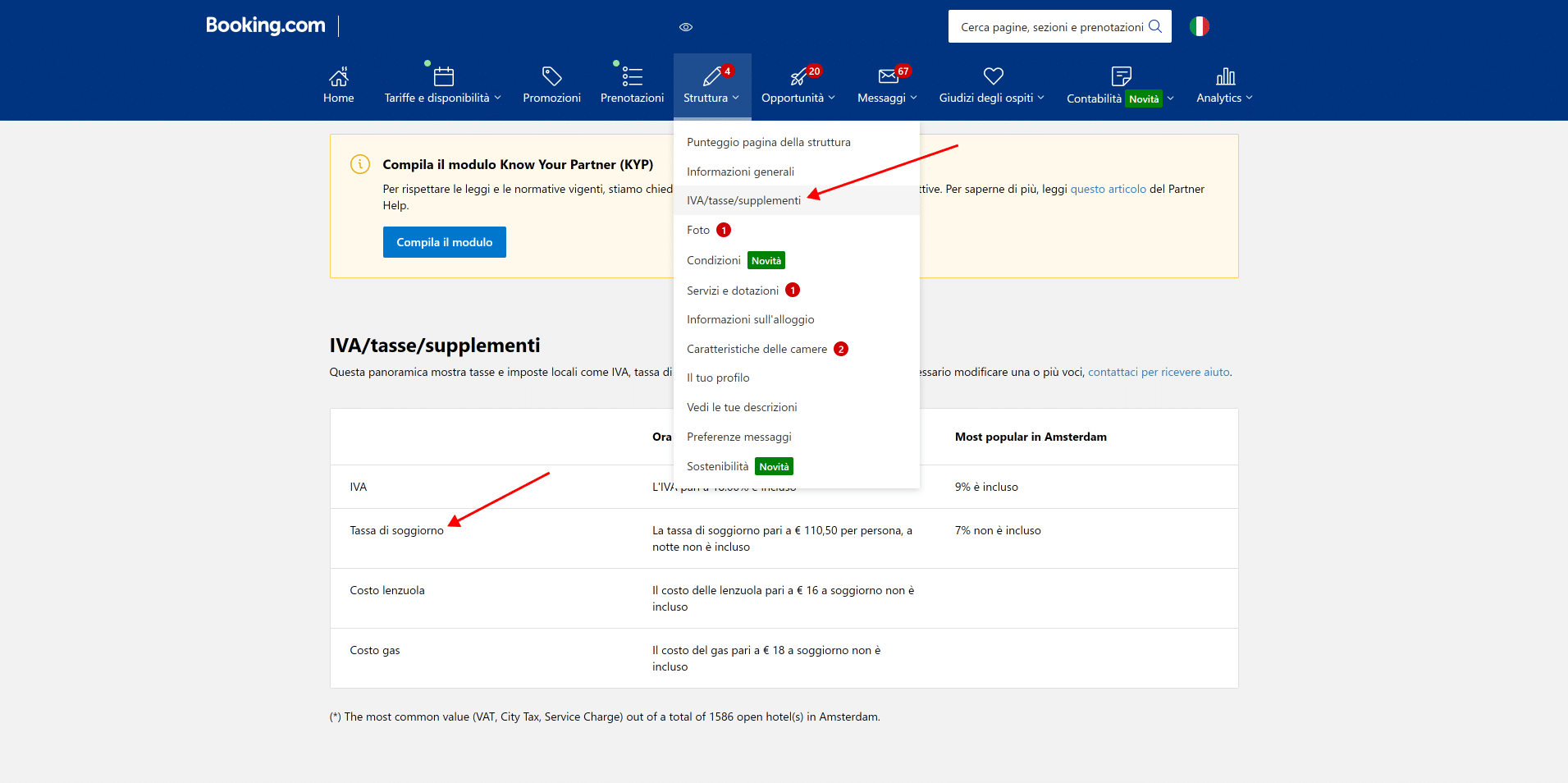This screenshot has height=783, width=1568.
Task: Switch language with the Italian flag
Action: (x=1199, y=26)
